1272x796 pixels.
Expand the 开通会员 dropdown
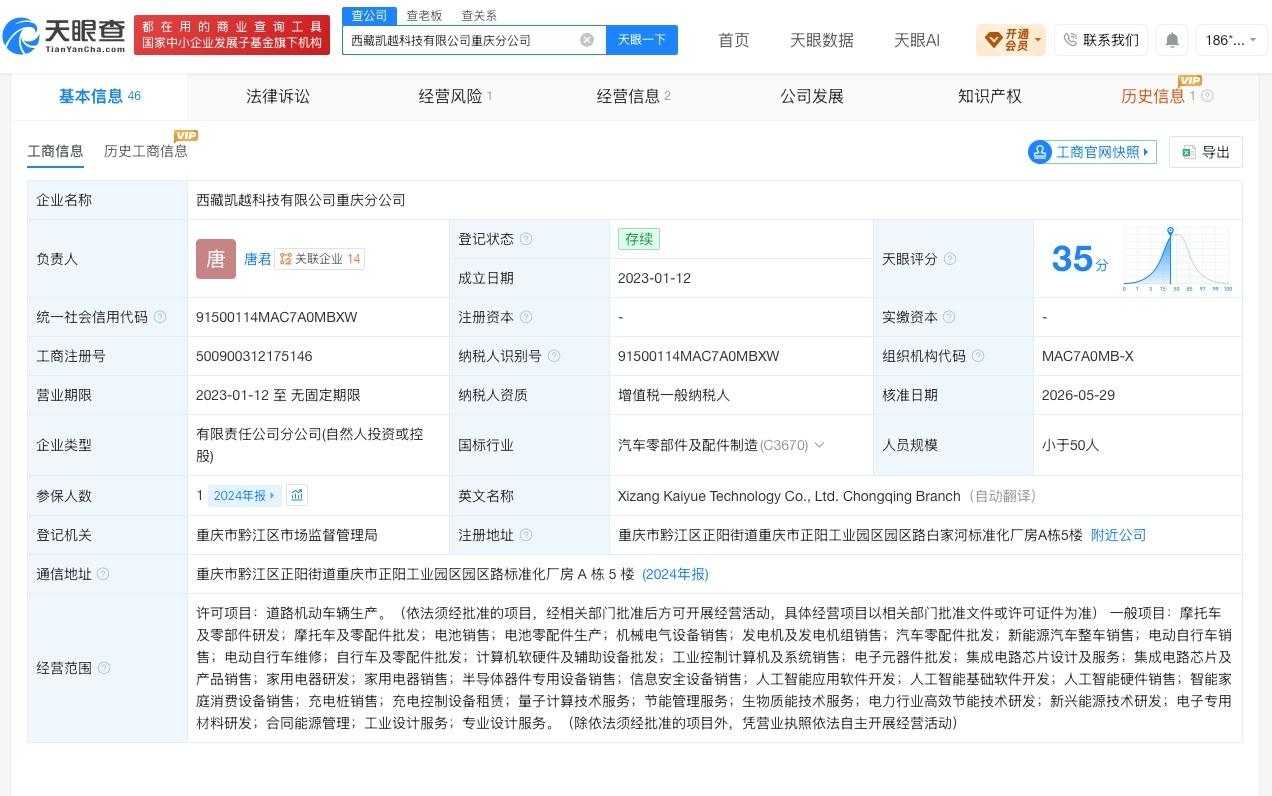[1011, 40]
